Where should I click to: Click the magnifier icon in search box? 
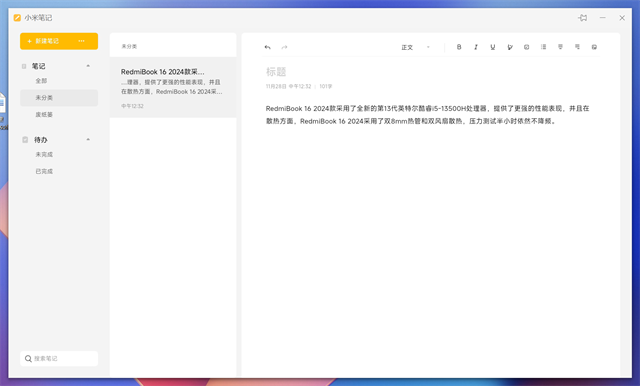point(28,358)
